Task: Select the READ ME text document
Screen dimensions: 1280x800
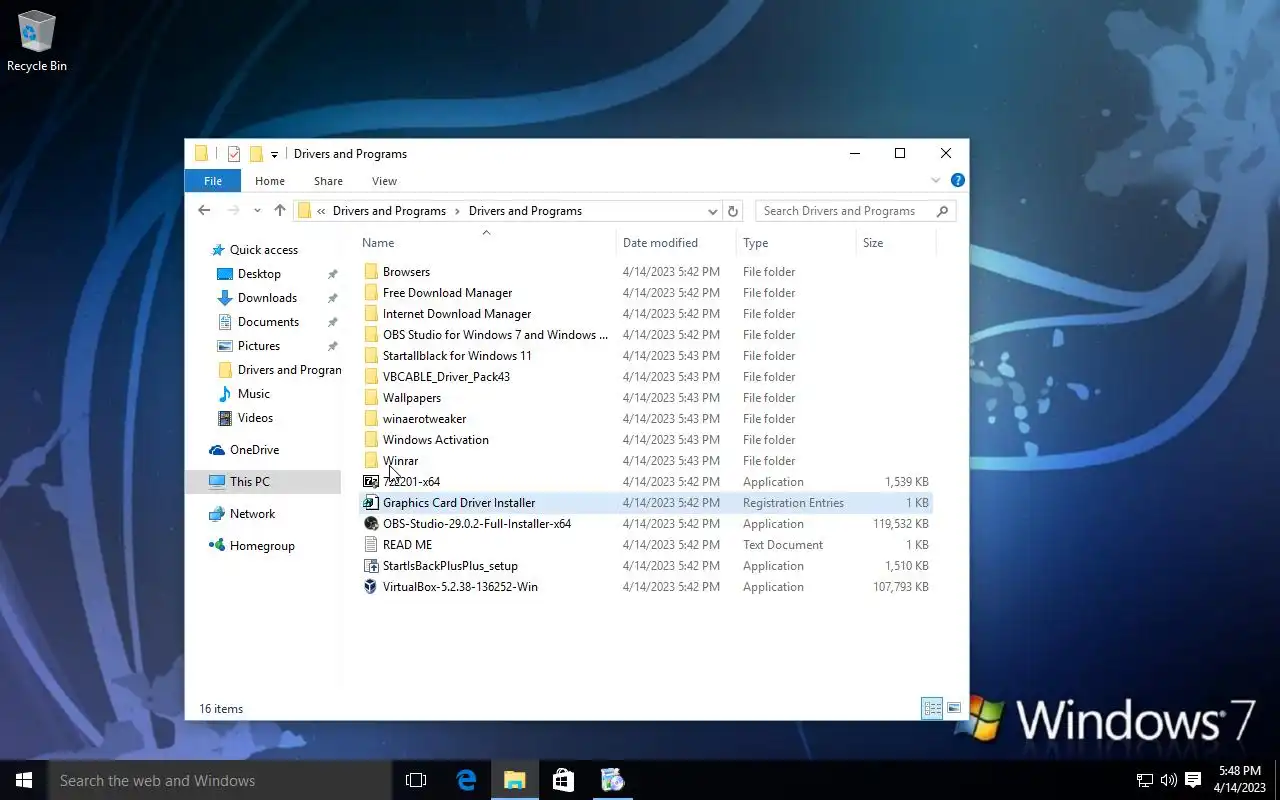Action: pos(407,545)
